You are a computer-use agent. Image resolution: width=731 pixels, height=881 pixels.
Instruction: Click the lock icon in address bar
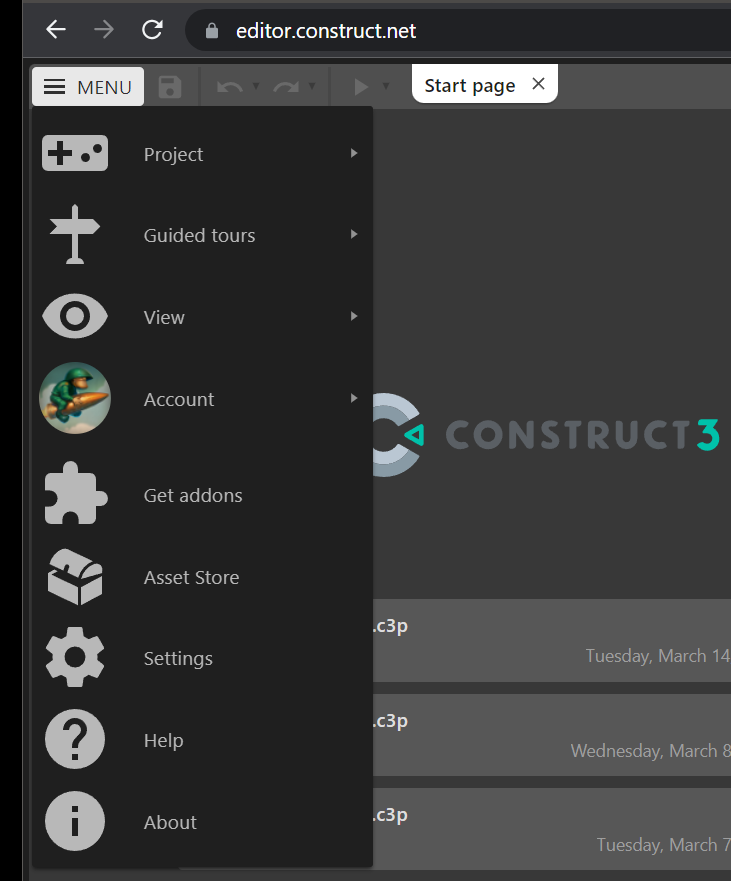(212, 30)
